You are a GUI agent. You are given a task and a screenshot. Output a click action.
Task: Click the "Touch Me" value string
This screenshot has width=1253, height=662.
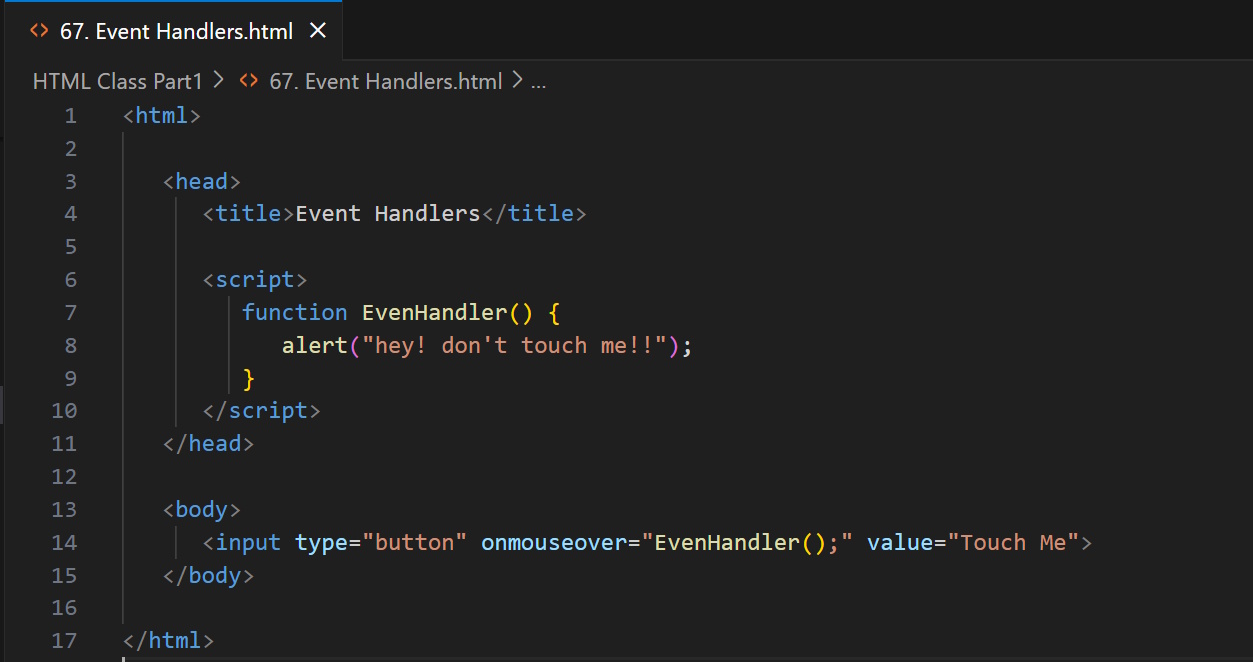click(x=1013, y=542)
